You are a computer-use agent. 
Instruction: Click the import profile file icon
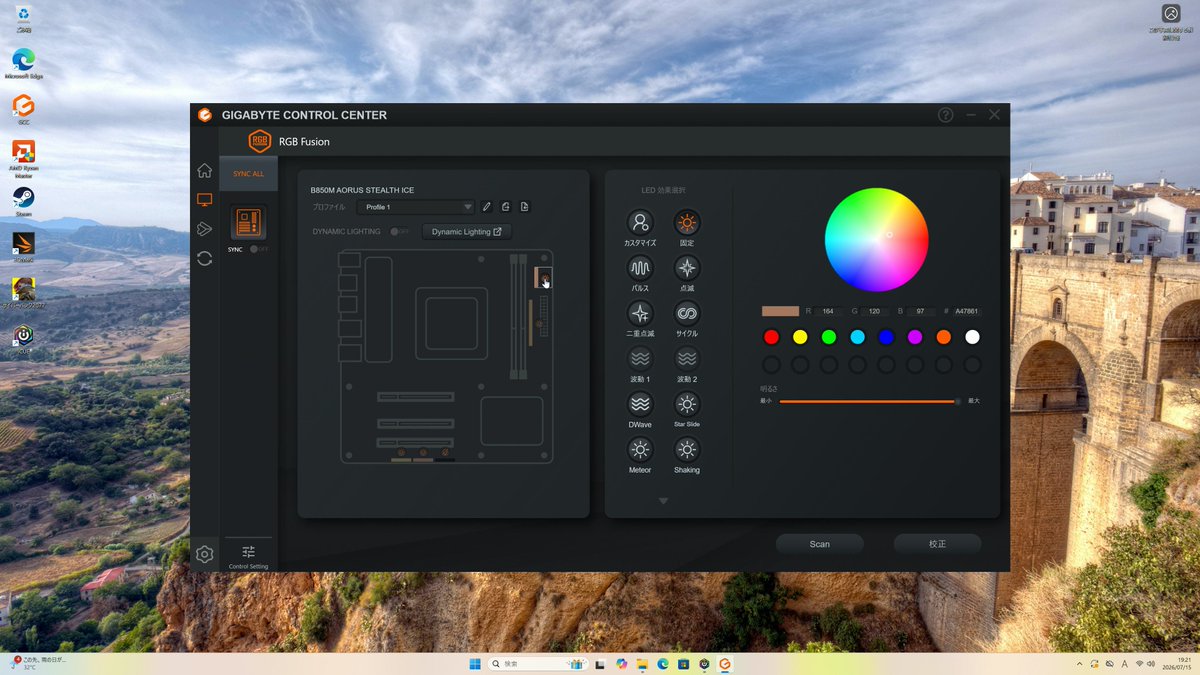coord(525,207)
